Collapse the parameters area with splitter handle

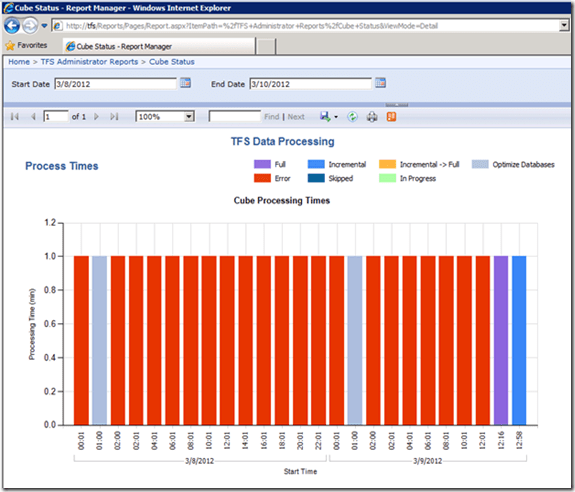tap(396, 105)
